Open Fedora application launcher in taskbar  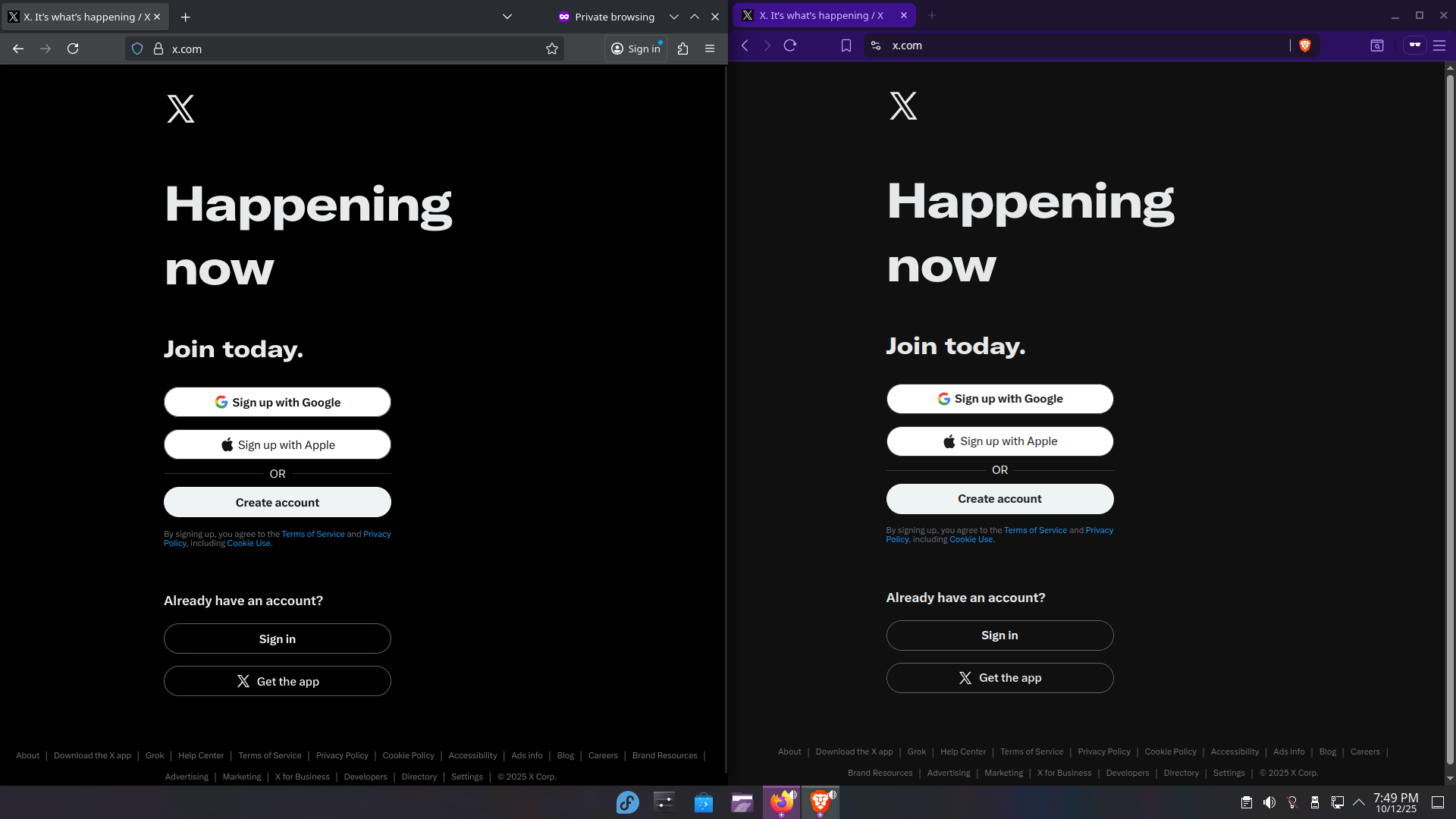point(628,802)
